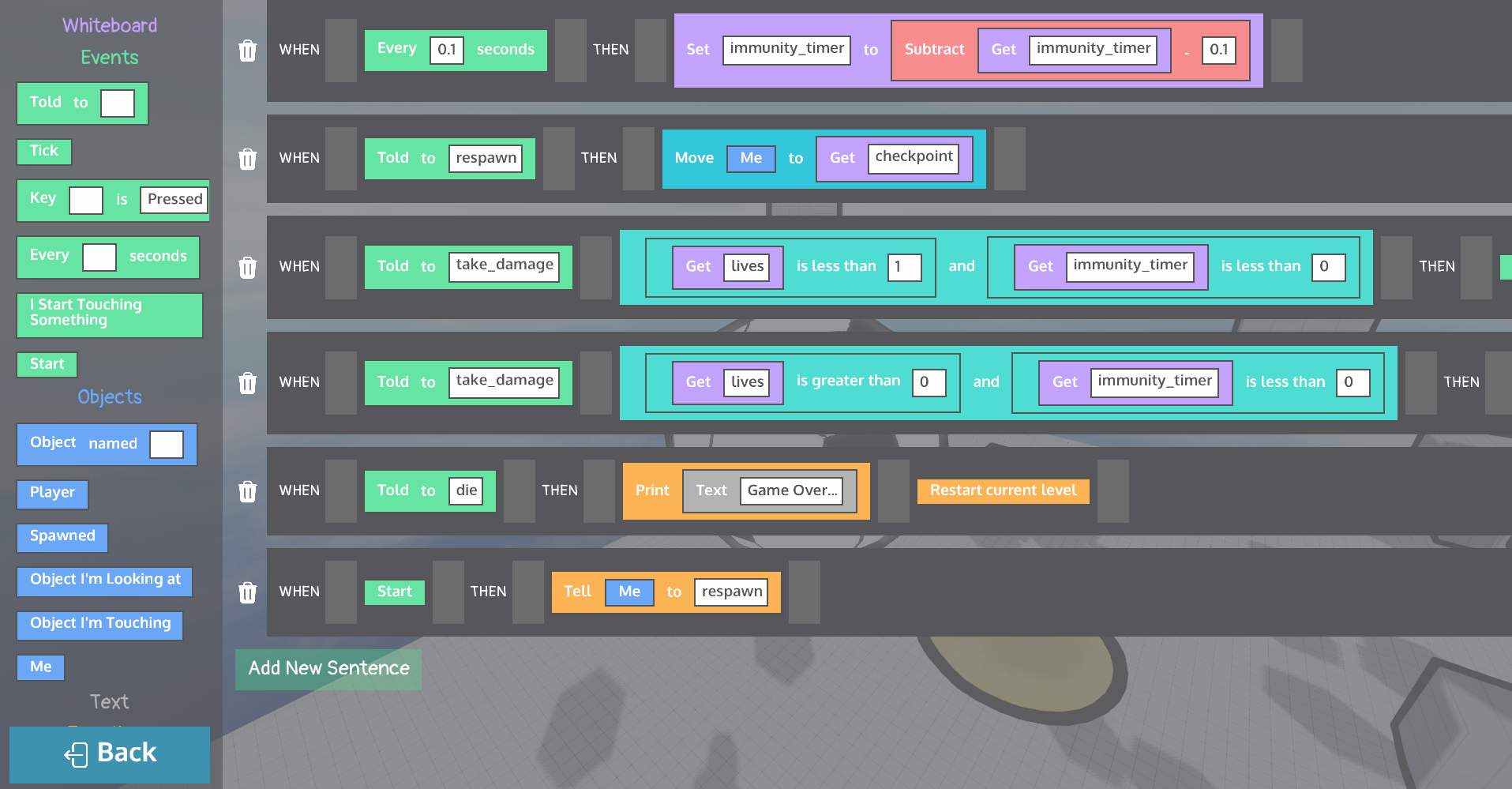
Task: Pick the Player object block
Action: click(52, 494)
